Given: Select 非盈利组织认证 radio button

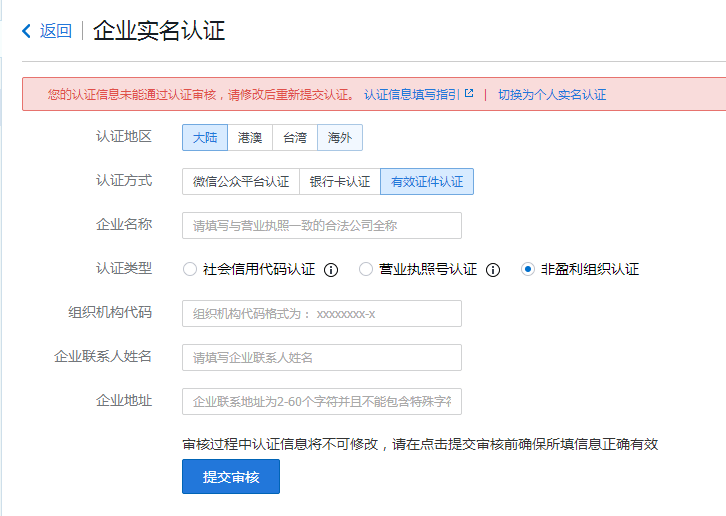Looking at the screenshot, I should (528, 270).
